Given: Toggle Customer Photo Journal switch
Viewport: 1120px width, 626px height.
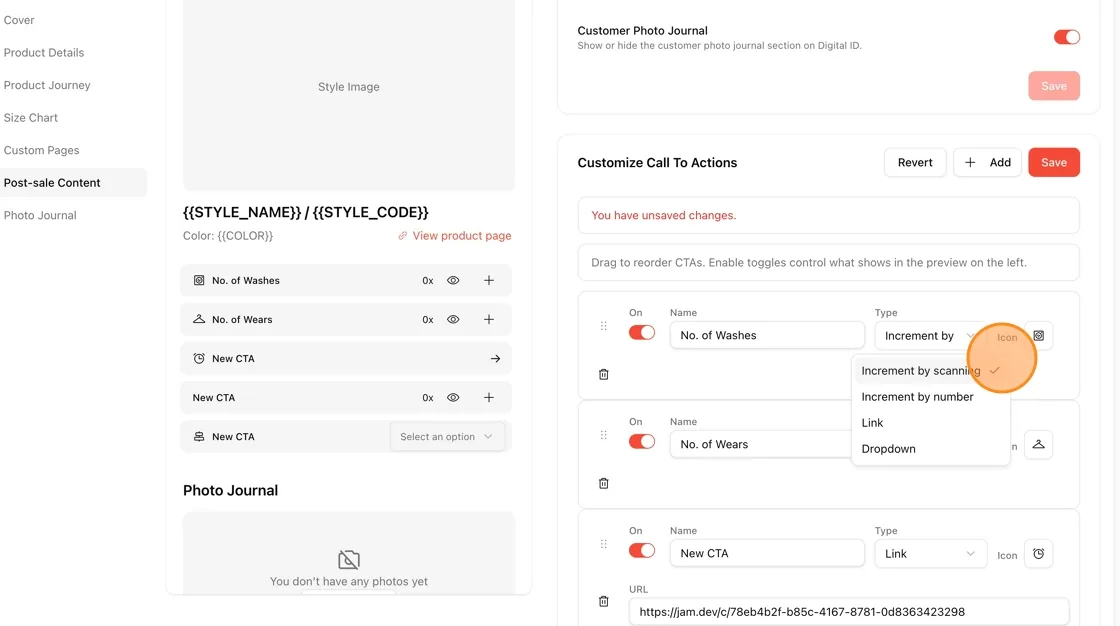Looking at the screenshot, I should click(x=1066, y=37).
